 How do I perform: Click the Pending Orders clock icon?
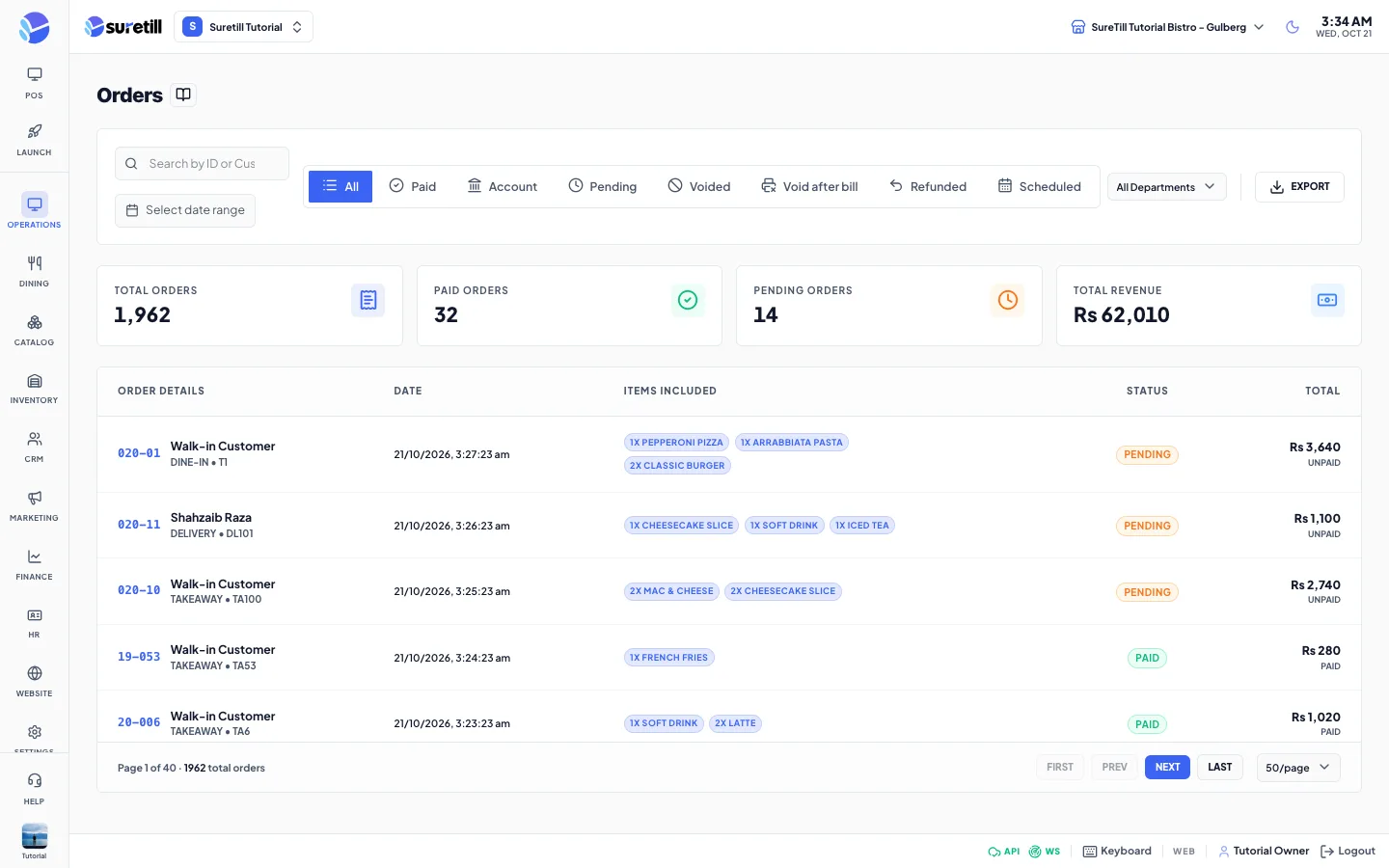click(x=1008, y=300)
